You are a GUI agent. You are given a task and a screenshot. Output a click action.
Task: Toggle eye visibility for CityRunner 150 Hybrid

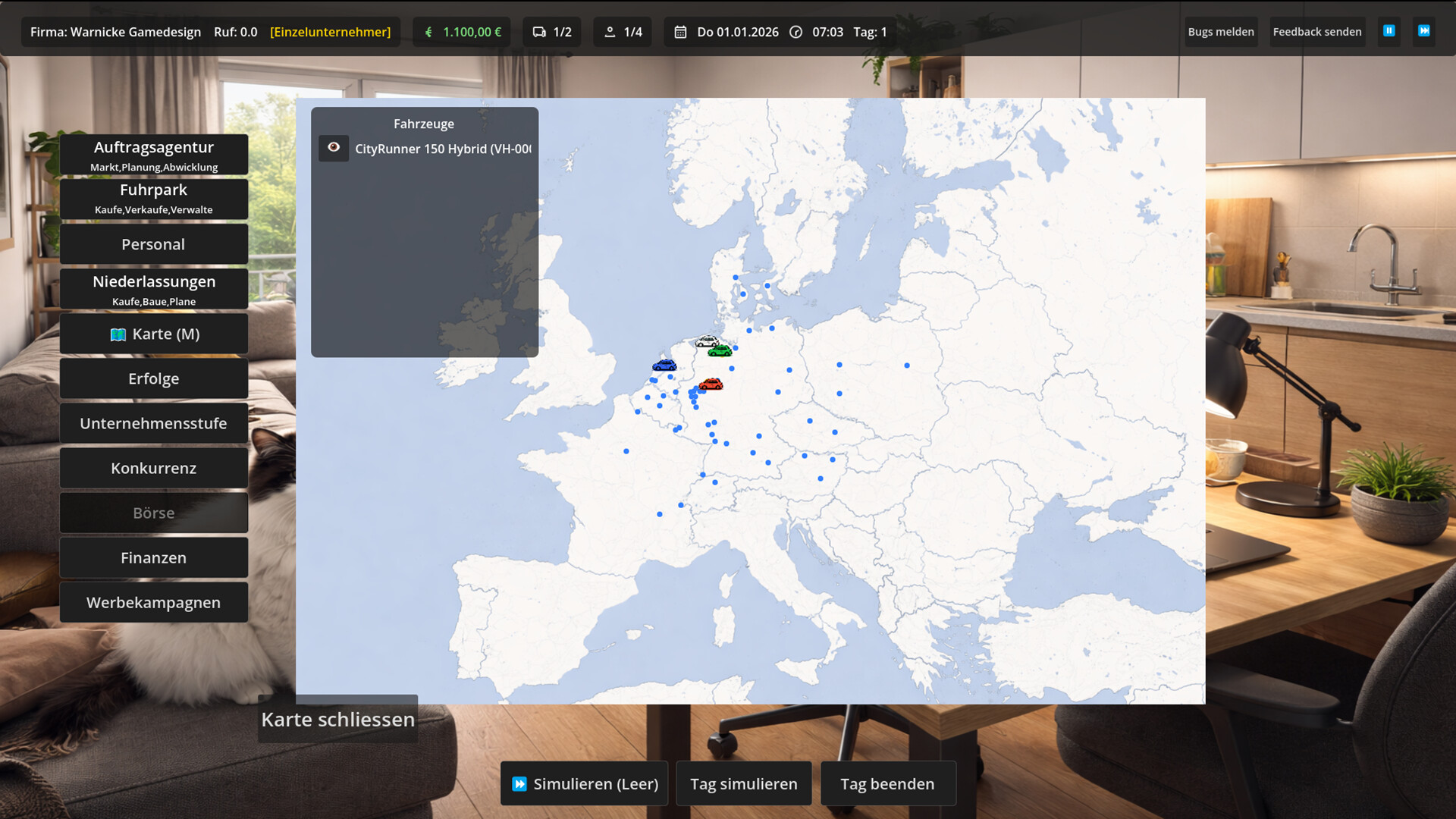[334, 148]
